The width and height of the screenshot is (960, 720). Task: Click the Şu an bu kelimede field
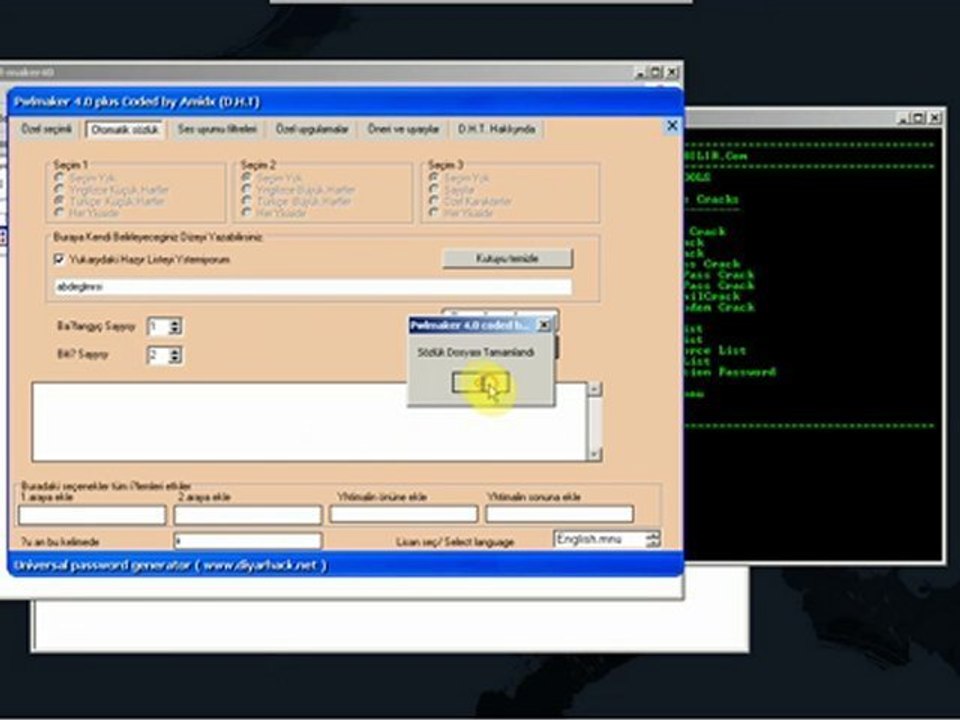(x=247, y=541)
